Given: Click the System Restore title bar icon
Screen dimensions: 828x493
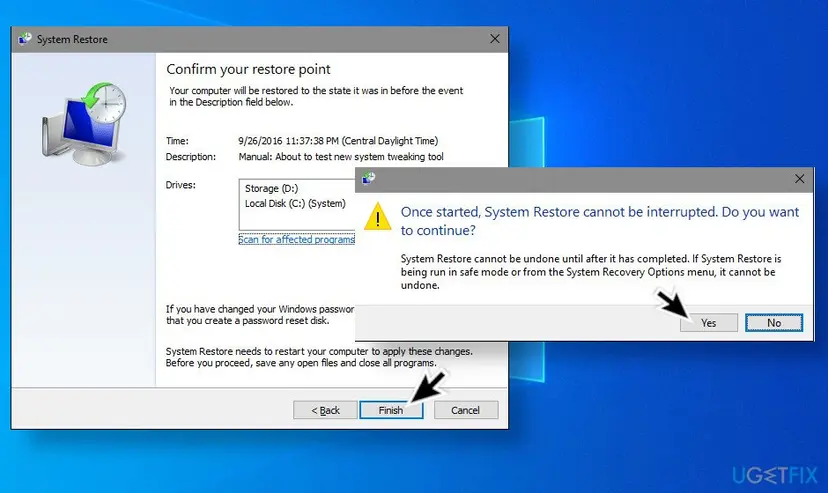Looking at the screenshot, I should coord(24,39).
